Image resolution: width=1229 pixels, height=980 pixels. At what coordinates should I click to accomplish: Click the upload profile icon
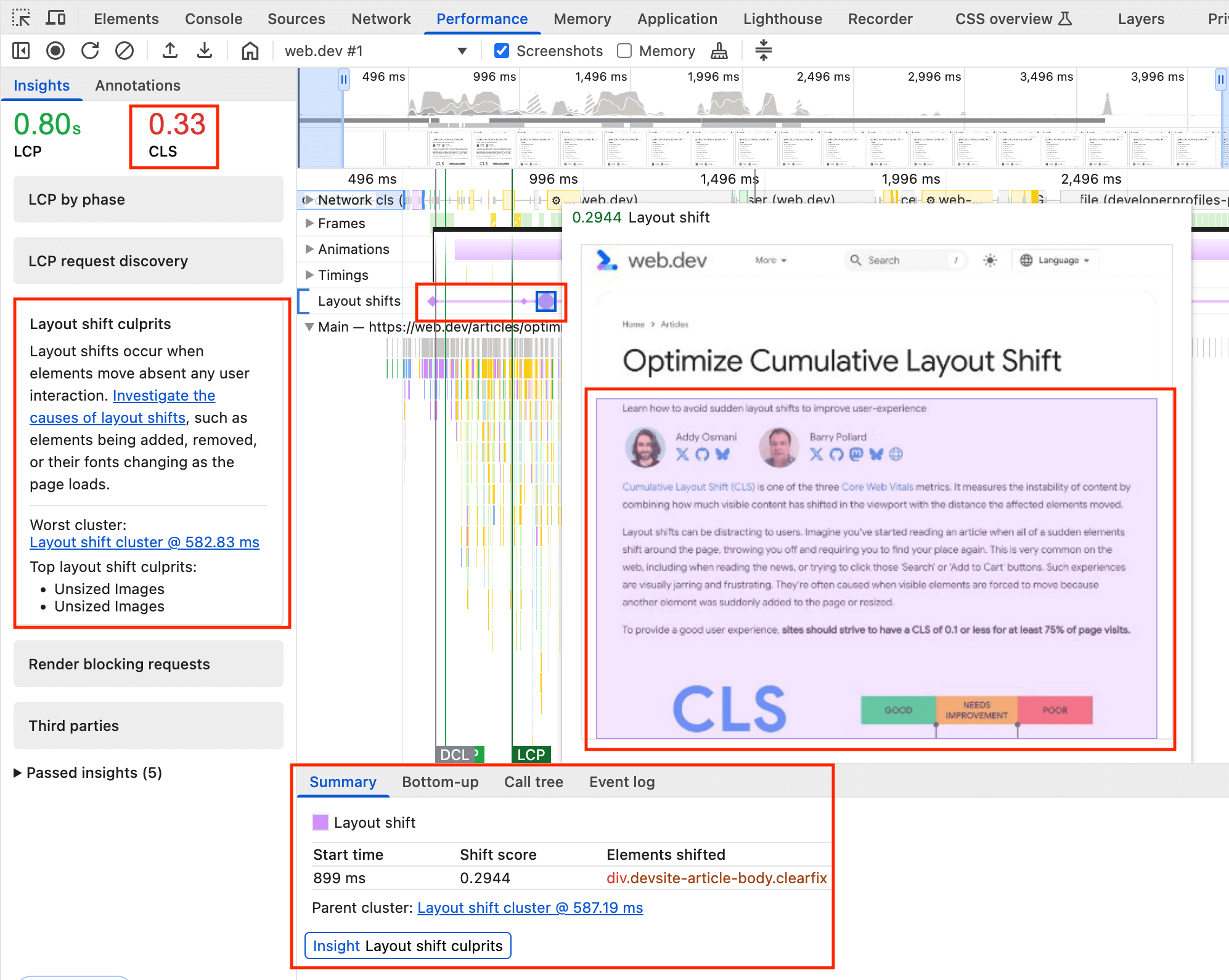pos(170,49)
